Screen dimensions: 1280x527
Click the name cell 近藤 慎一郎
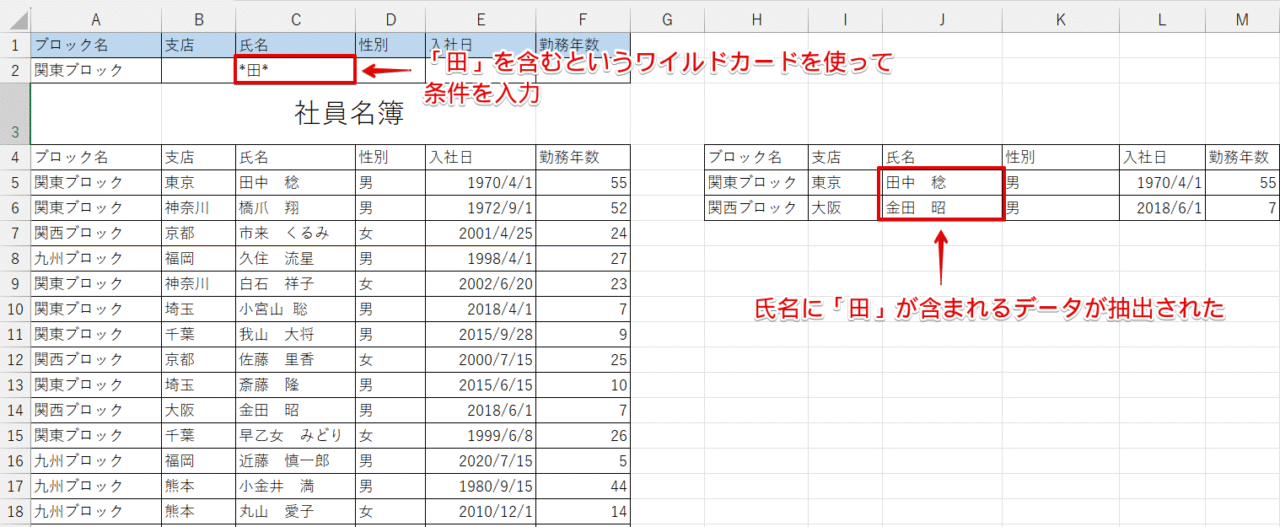[x=295, y=460]
